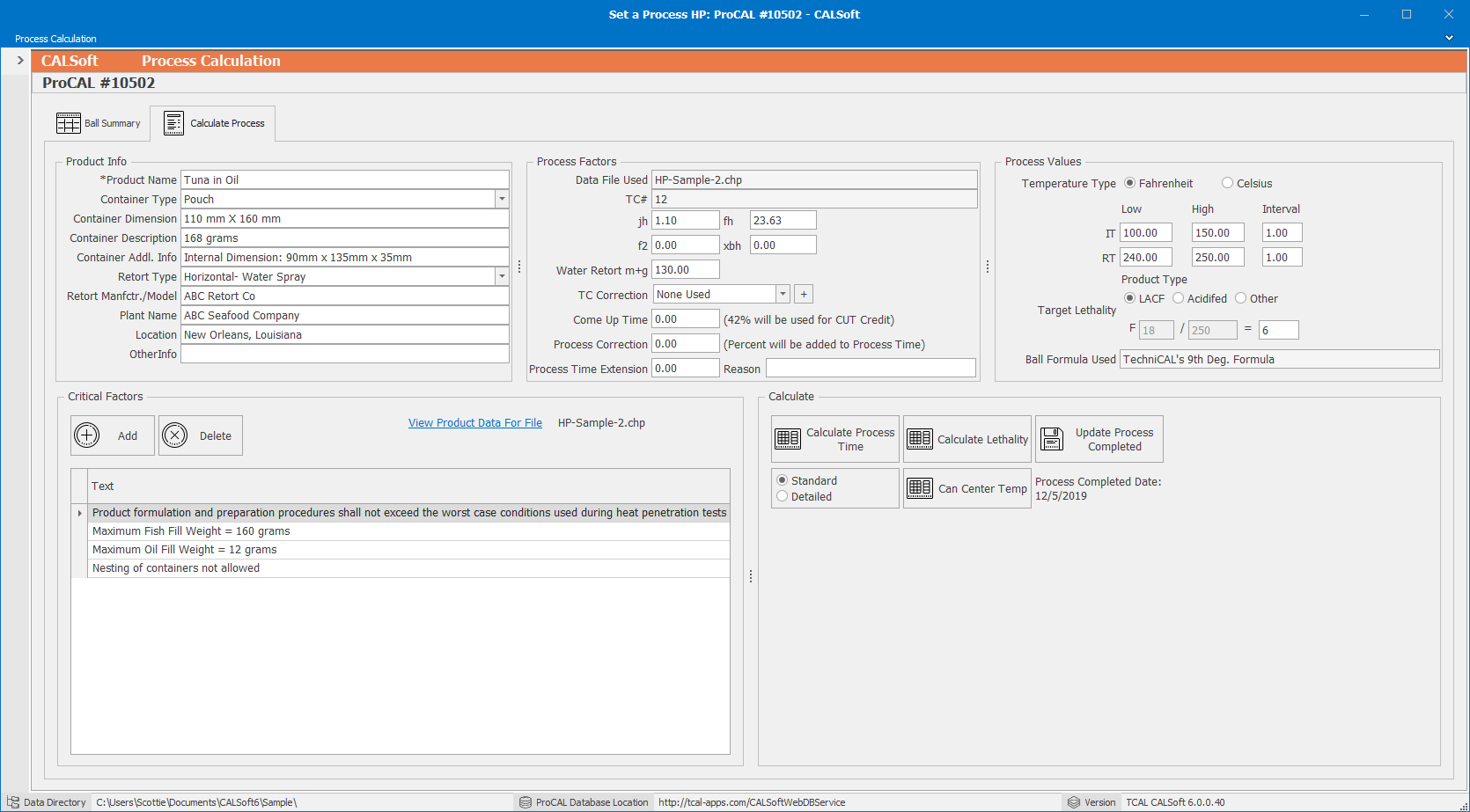Edit the Process Correction field

(685, 344)
